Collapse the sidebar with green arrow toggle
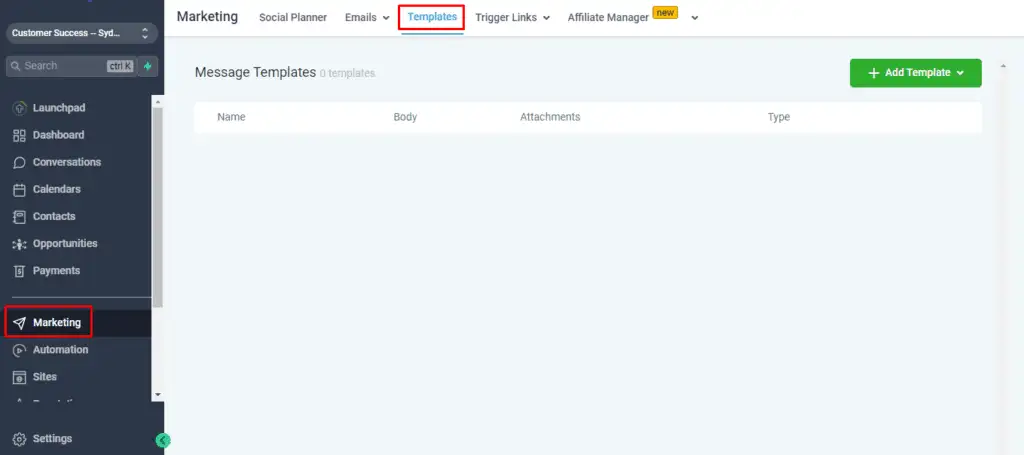The width and height of the screenshot is (1024, 455). click(x=163, y=440)
